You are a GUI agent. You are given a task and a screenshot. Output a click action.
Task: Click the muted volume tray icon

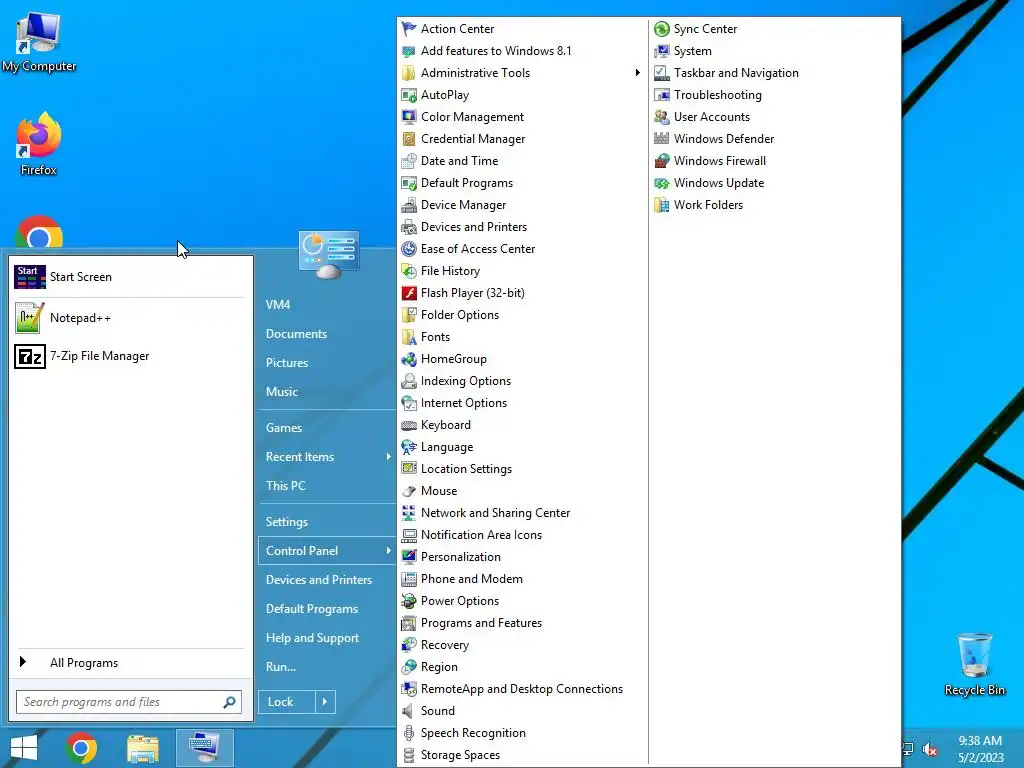[x=930, y=750]
